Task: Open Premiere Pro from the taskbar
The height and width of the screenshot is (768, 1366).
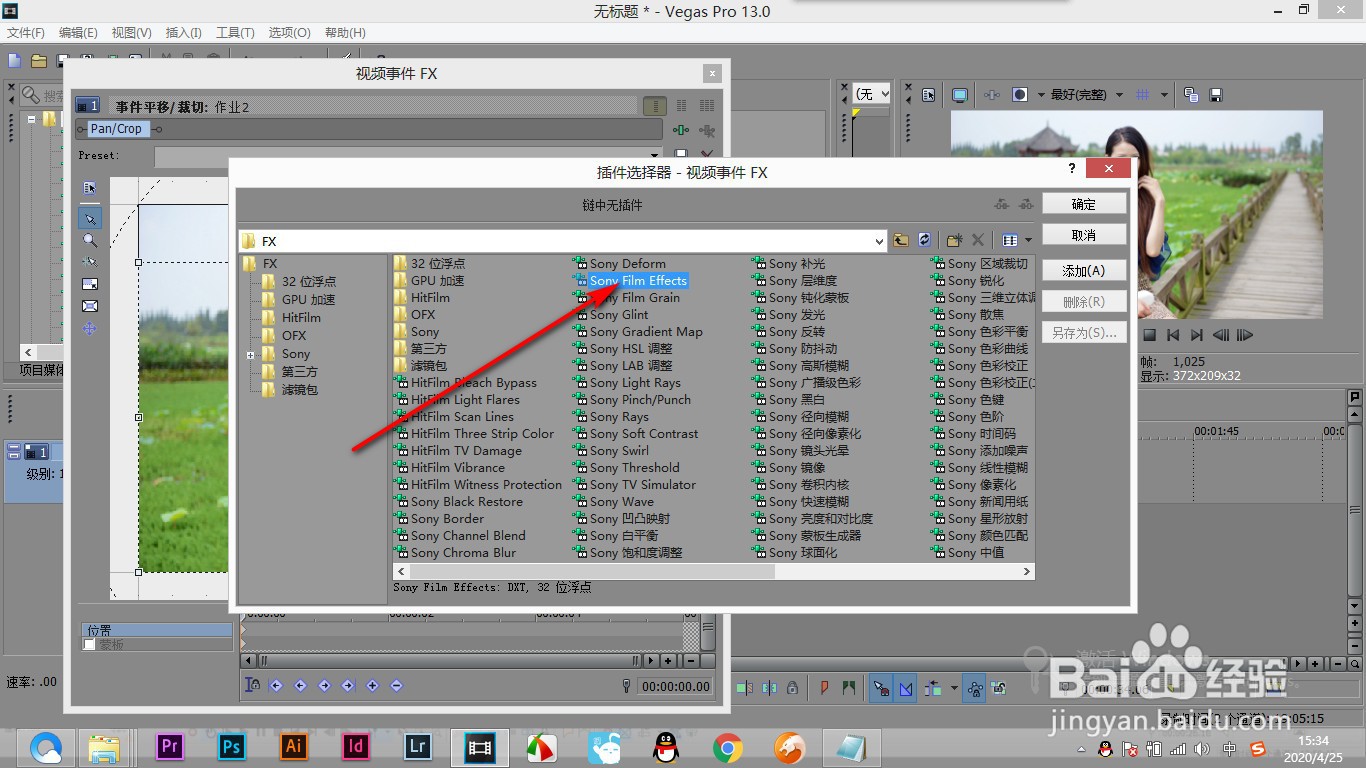Action: [170, 746]
